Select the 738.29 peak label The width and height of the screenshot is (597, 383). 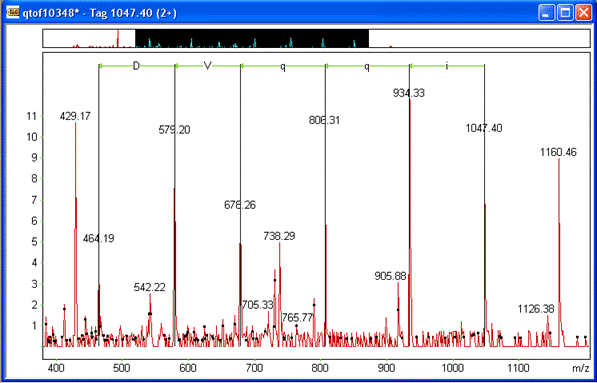(279, 236)
